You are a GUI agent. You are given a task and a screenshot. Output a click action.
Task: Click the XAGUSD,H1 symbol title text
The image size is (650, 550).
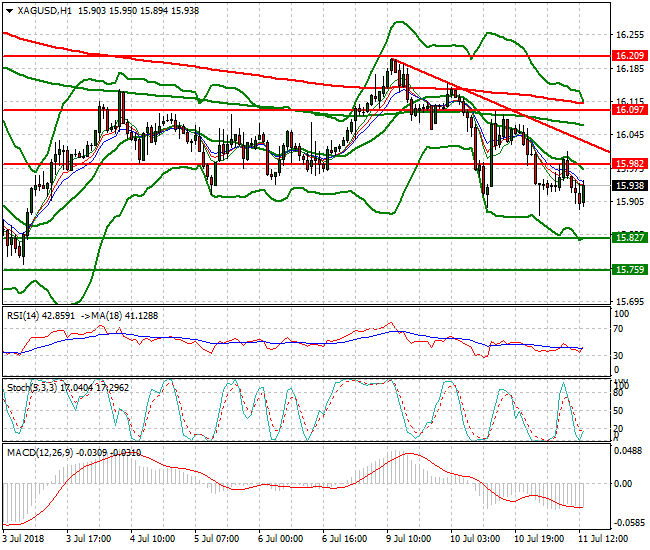coord(44,11)
